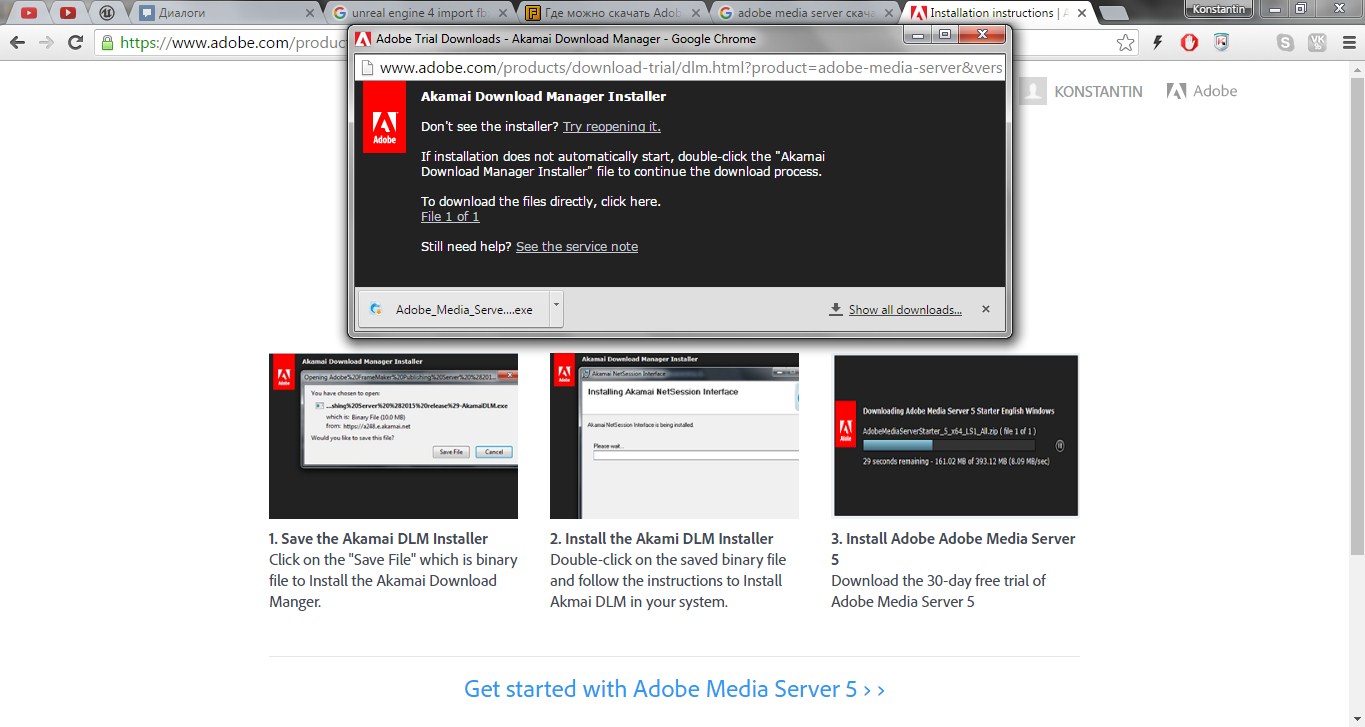Click the browser forward arrow
Viewport: 1365px width, 727px height.
[46, 43]
